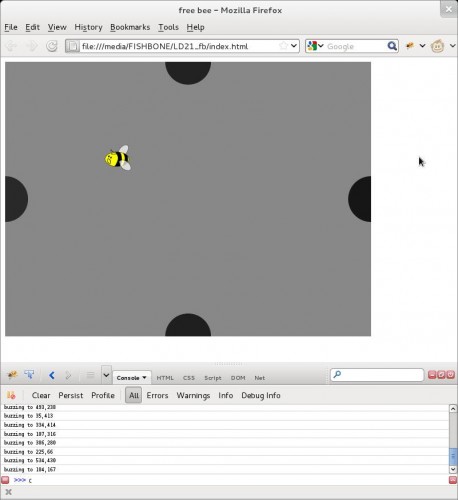The width and height of the screenshot is (458, 500).
Task: Bookmark this page with the star icon
Action: (283, 46)
